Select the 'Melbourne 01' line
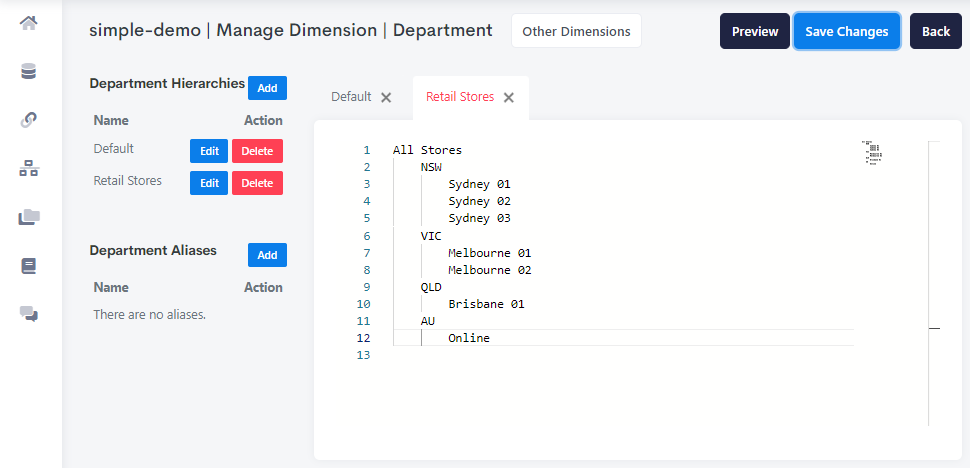 point(490,253)
